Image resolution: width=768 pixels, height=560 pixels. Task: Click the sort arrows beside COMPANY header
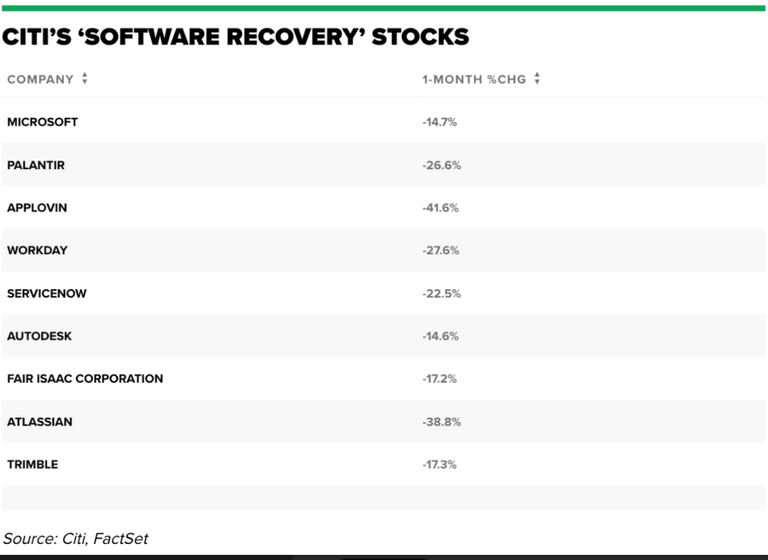[85, 79]
